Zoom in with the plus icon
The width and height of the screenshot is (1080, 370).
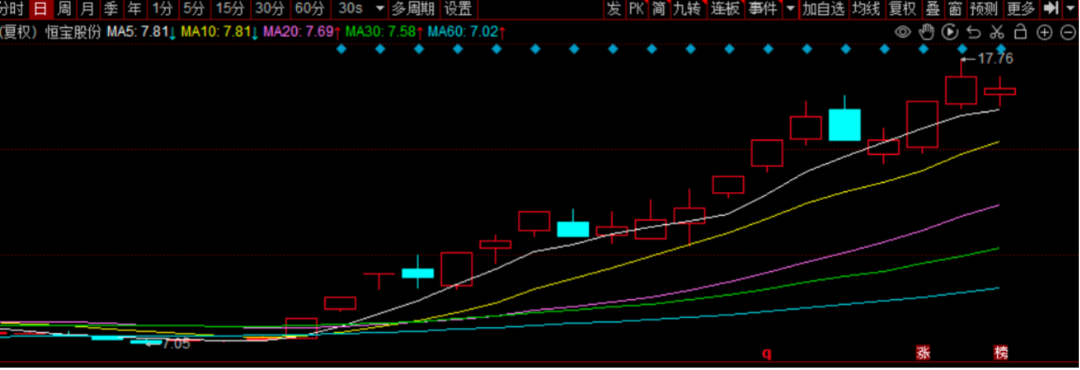coord(1044,32)
